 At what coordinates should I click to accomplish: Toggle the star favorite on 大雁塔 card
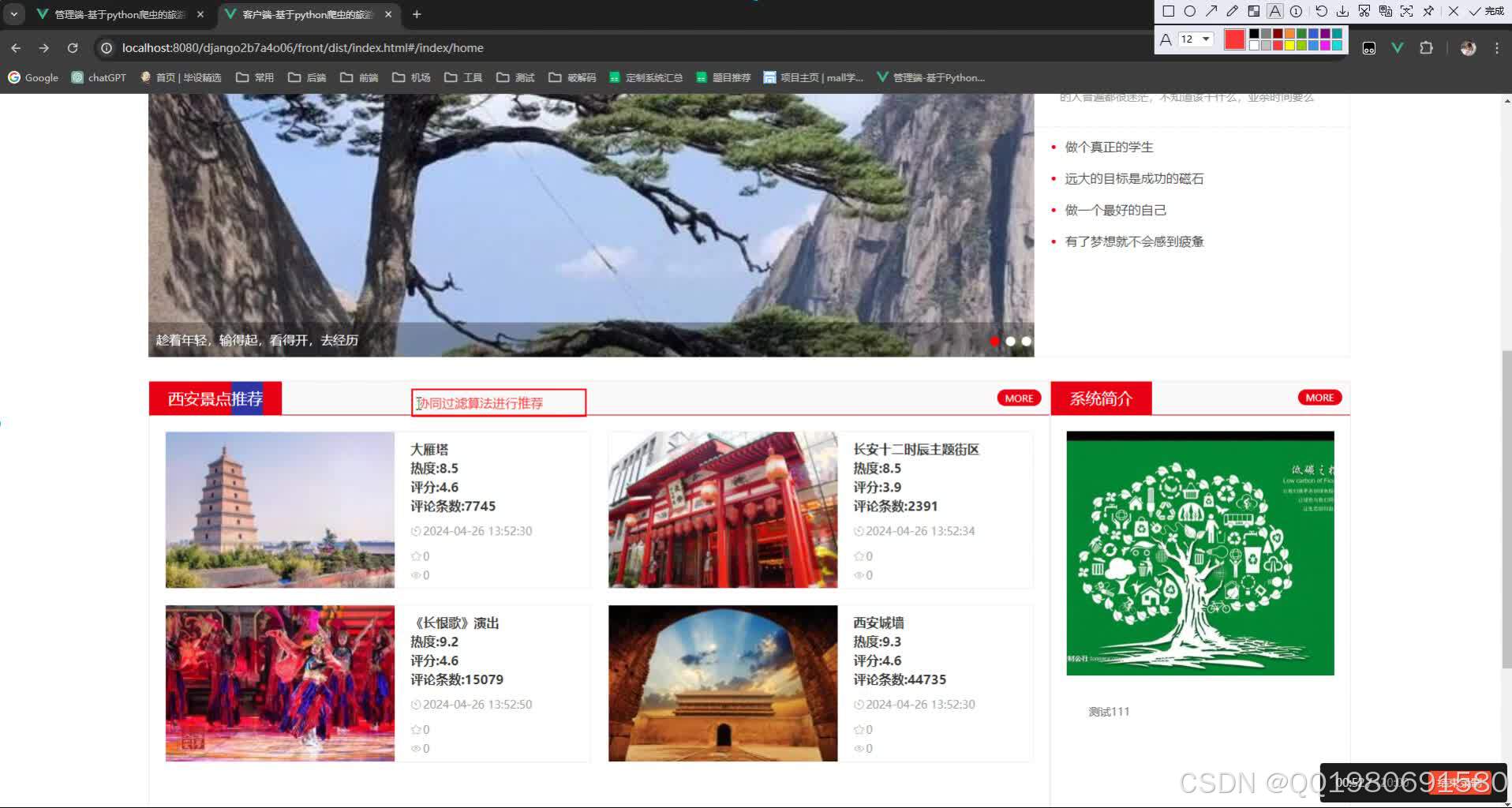pos(417,555)
